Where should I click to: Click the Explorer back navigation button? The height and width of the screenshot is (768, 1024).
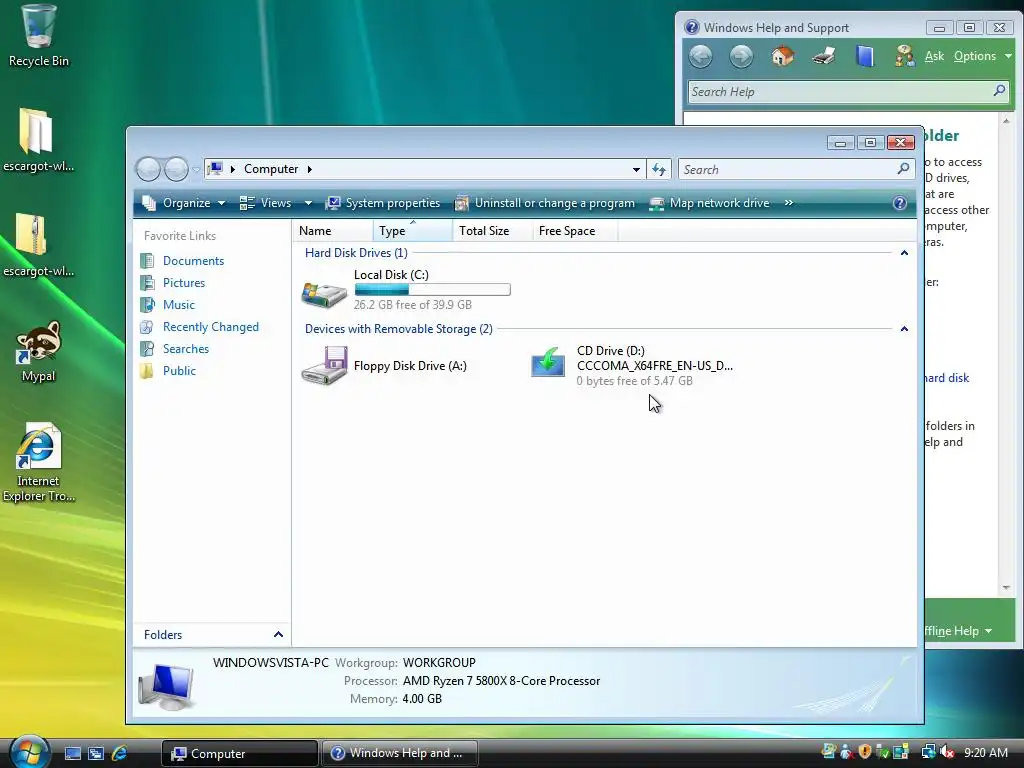click(x=148, y=169)
